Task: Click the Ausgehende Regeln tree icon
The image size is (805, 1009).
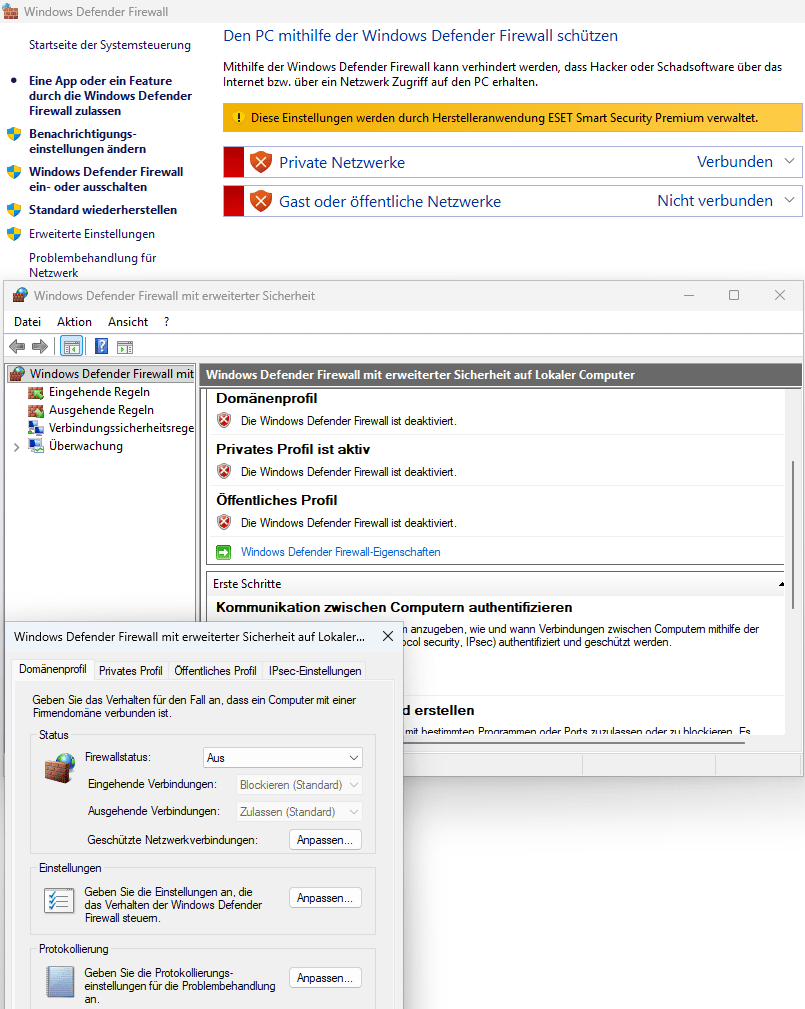Action: 36,411
